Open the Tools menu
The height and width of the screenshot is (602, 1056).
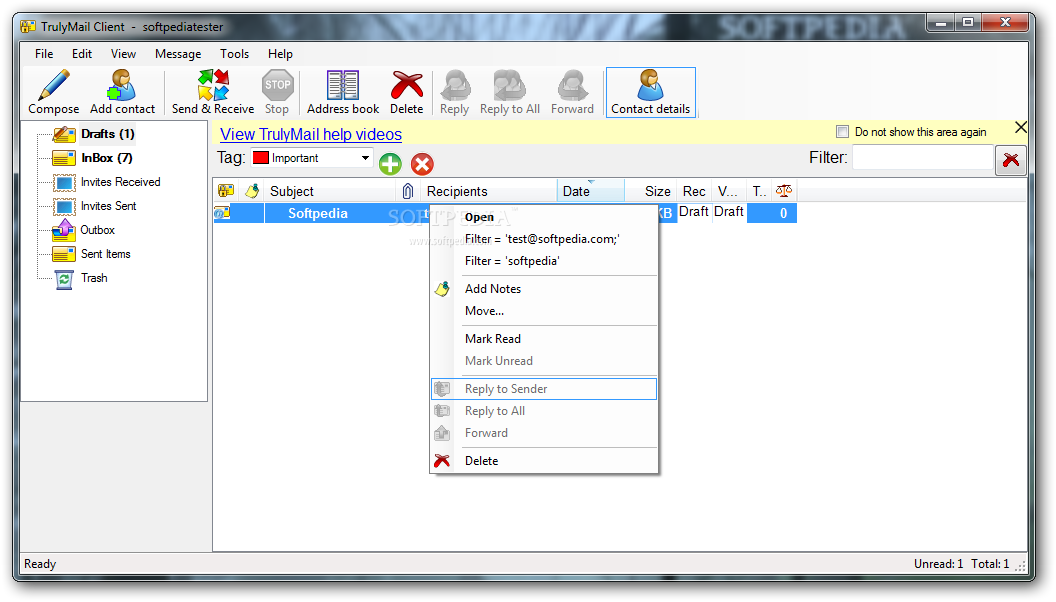(234, 54)
